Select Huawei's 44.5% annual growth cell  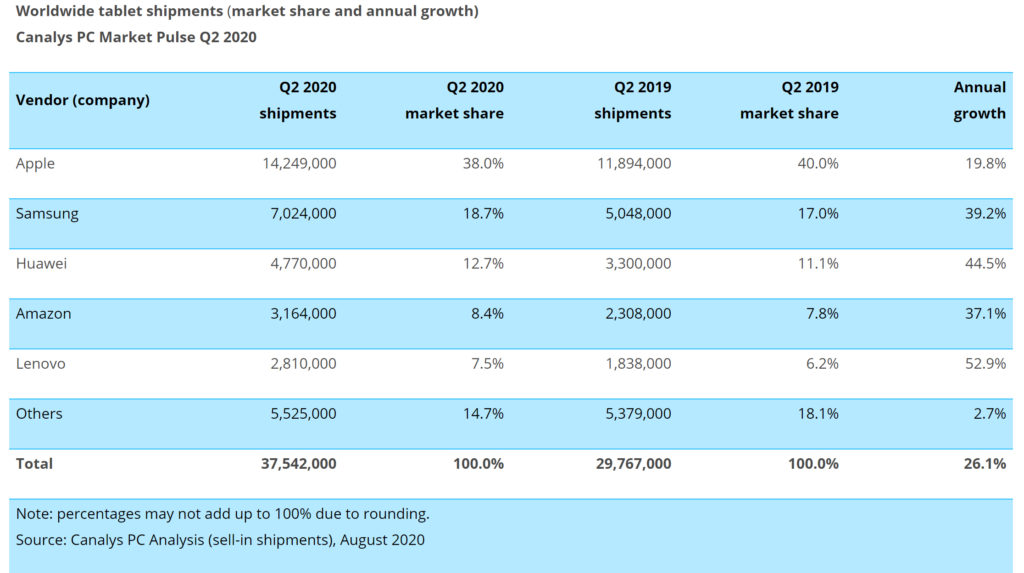[985, 263]
